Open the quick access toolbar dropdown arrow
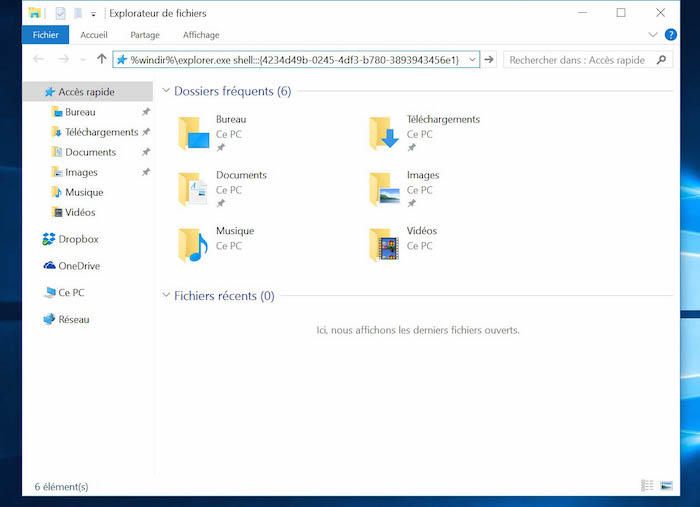The image size is (700, 507). (x=94, y=14)
